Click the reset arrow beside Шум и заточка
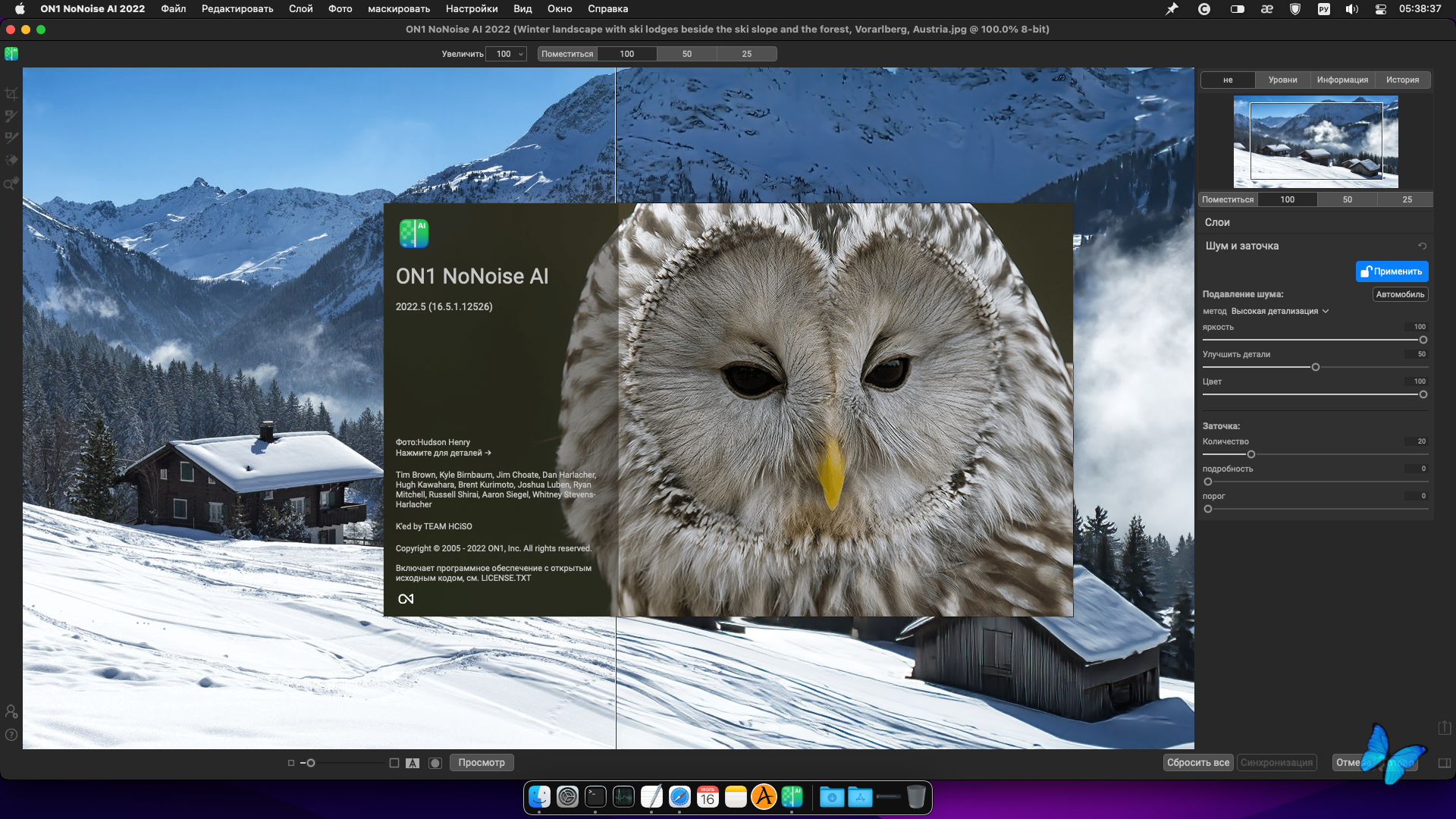1456x819 pixels. 1422,246
